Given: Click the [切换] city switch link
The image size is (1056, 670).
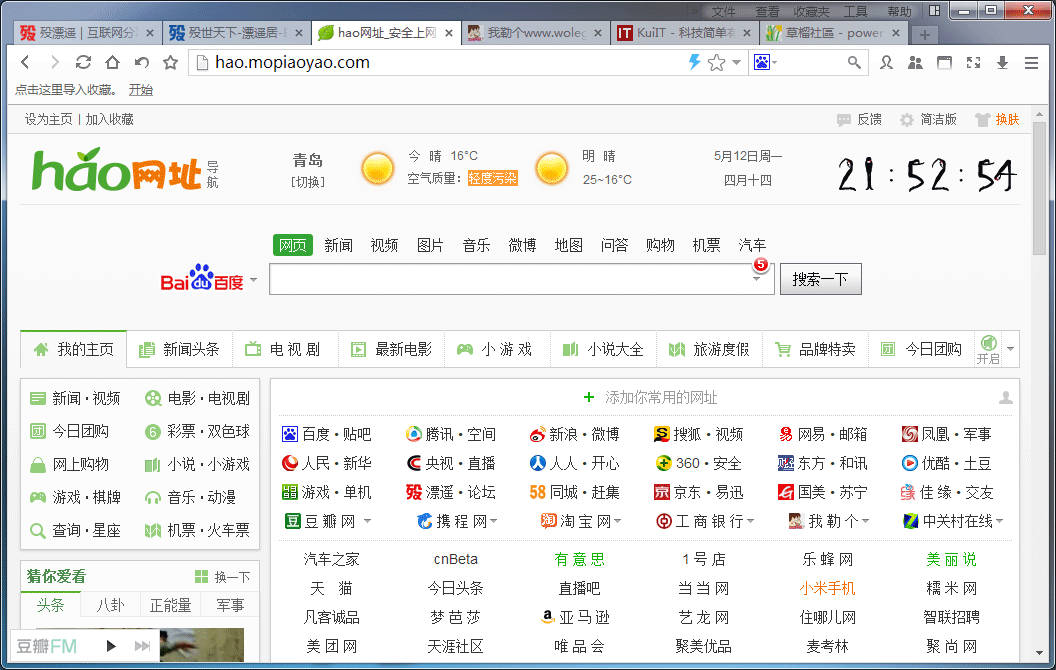Looking at the screenshot, I should (x=308, y=182).
